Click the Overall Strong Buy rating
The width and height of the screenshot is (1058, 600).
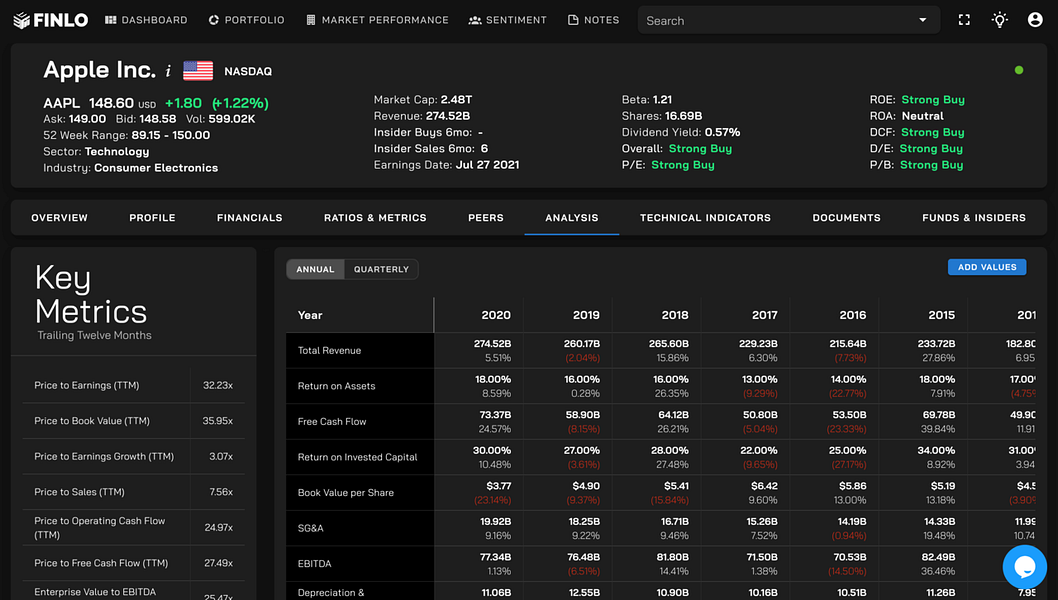coord(700,148)
